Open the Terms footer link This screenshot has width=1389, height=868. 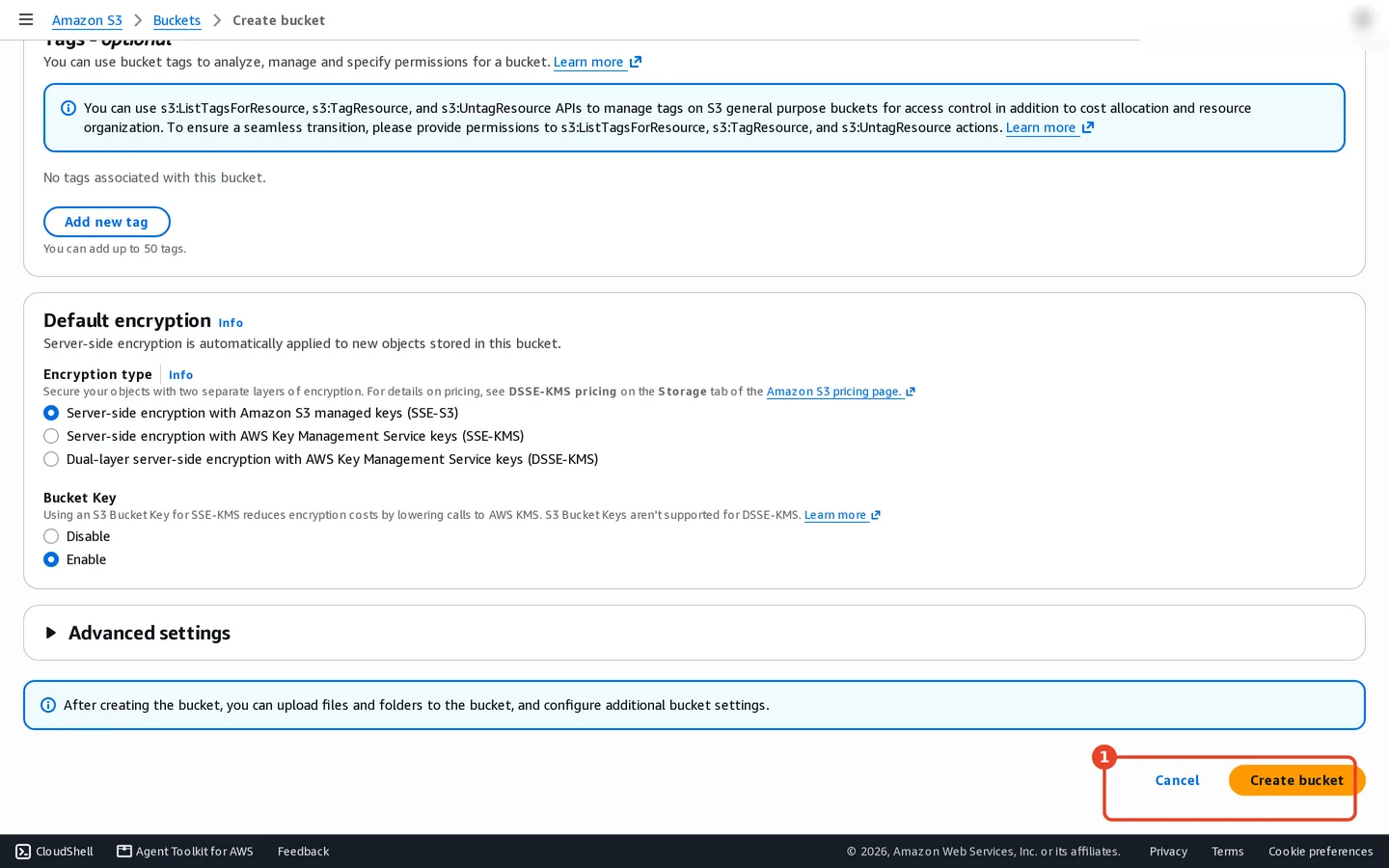point(1228,852)
